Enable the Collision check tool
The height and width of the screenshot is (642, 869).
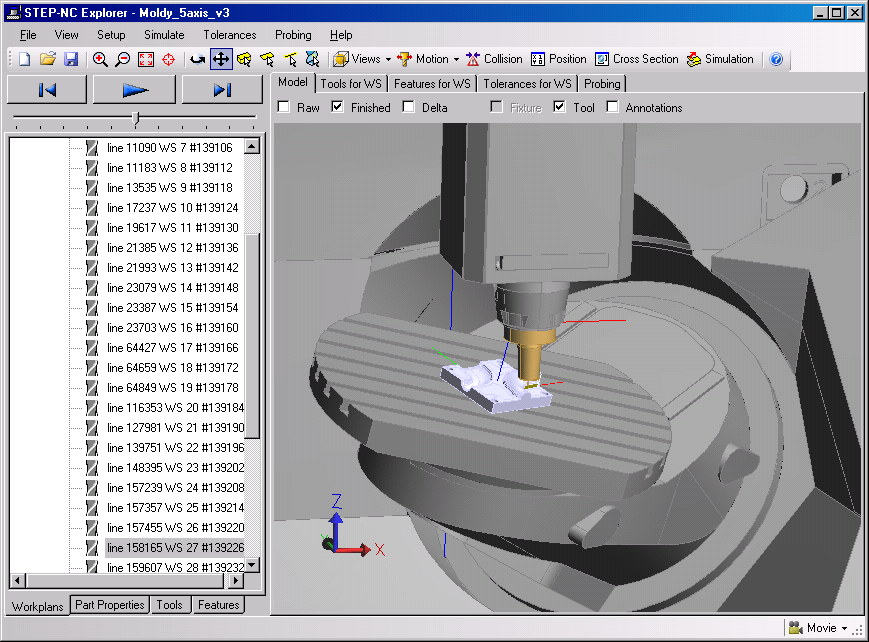493,59
